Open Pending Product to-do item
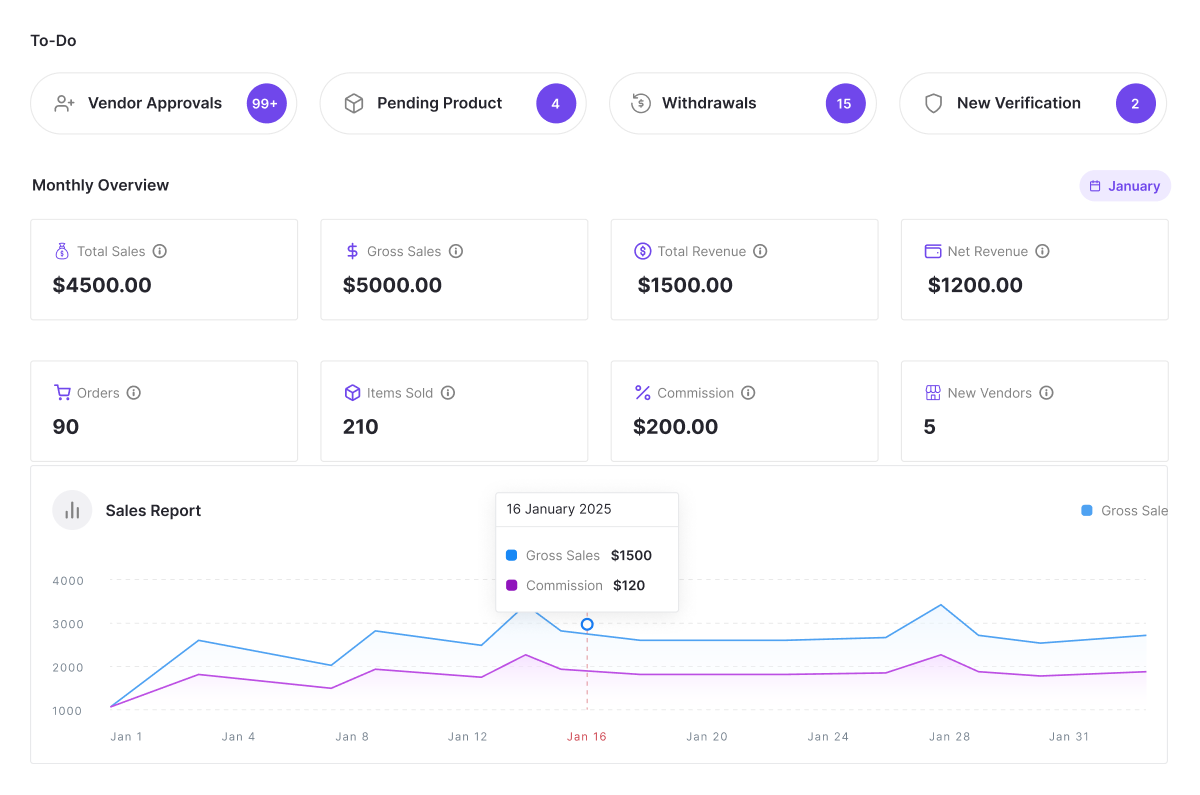 pos(439,103)
